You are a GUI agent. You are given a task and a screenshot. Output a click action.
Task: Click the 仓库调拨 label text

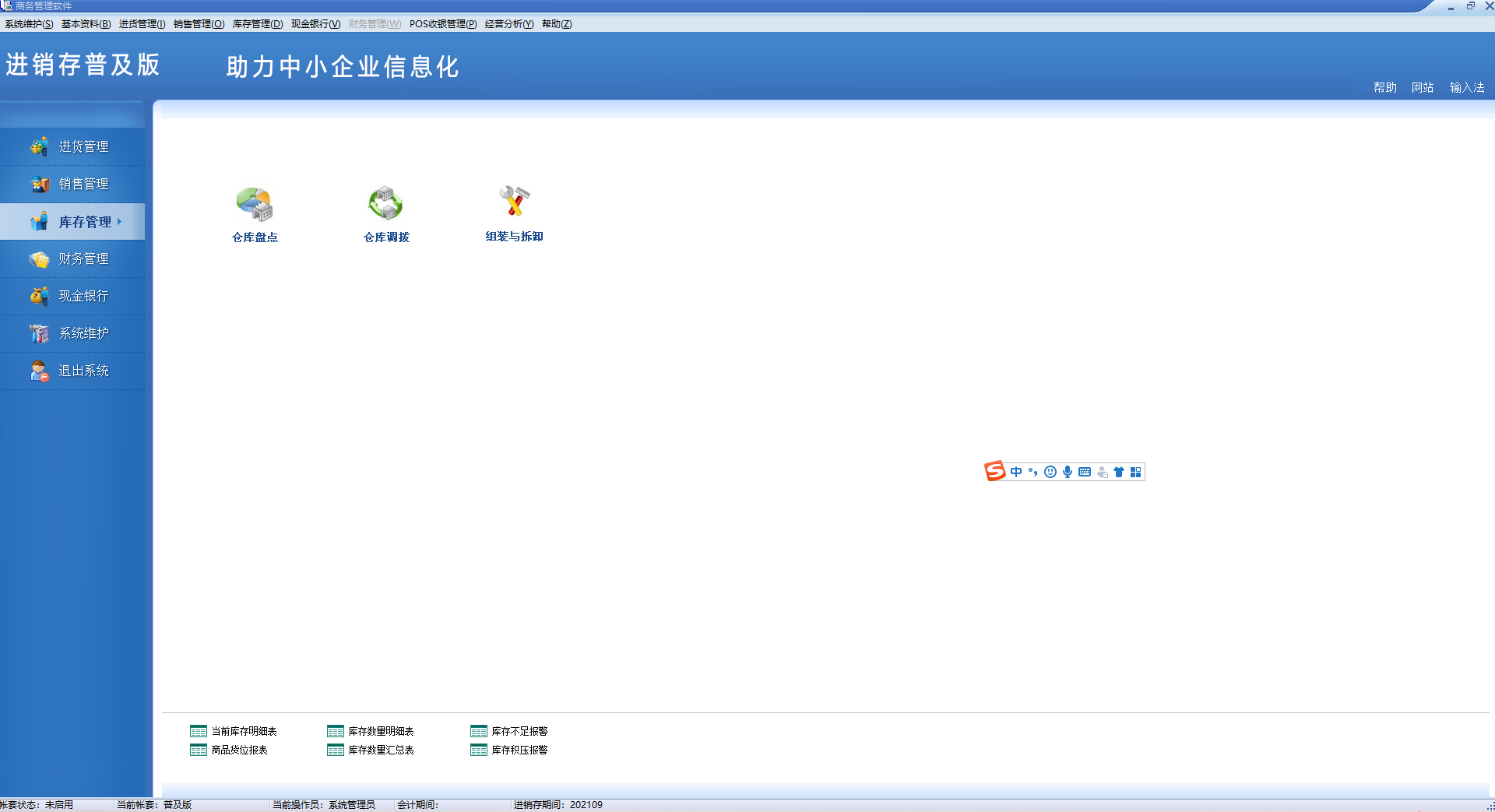[386, 237]
